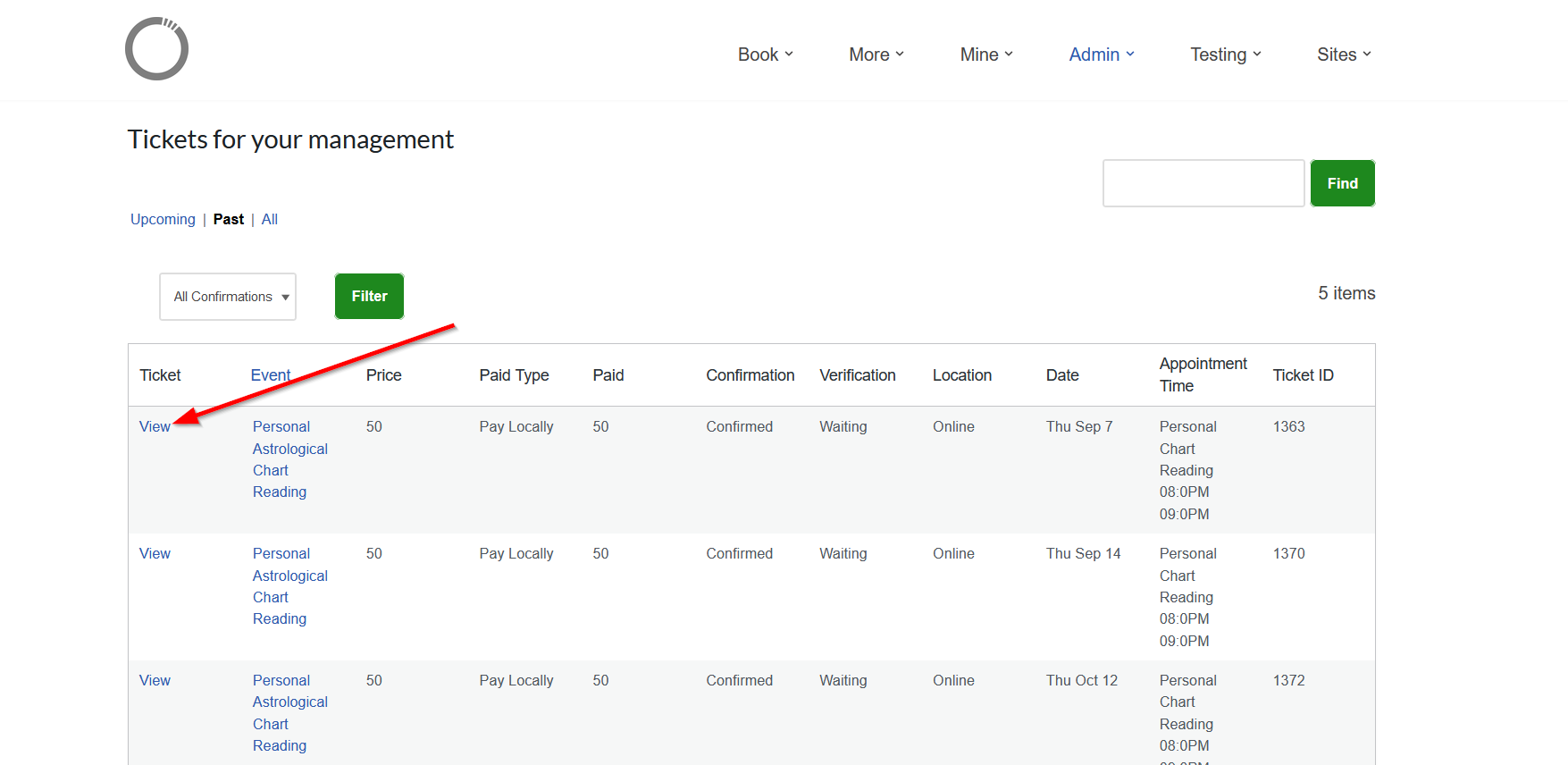Click the circular site logo
The height and width of the screenshot is (765, 1568).
[x=156, y=49]
